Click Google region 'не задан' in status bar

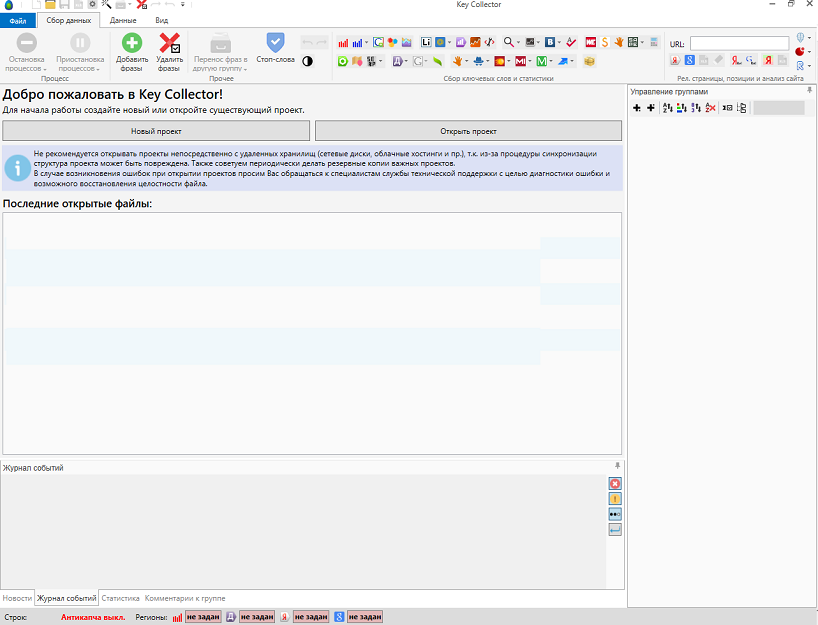coord(365,617)
